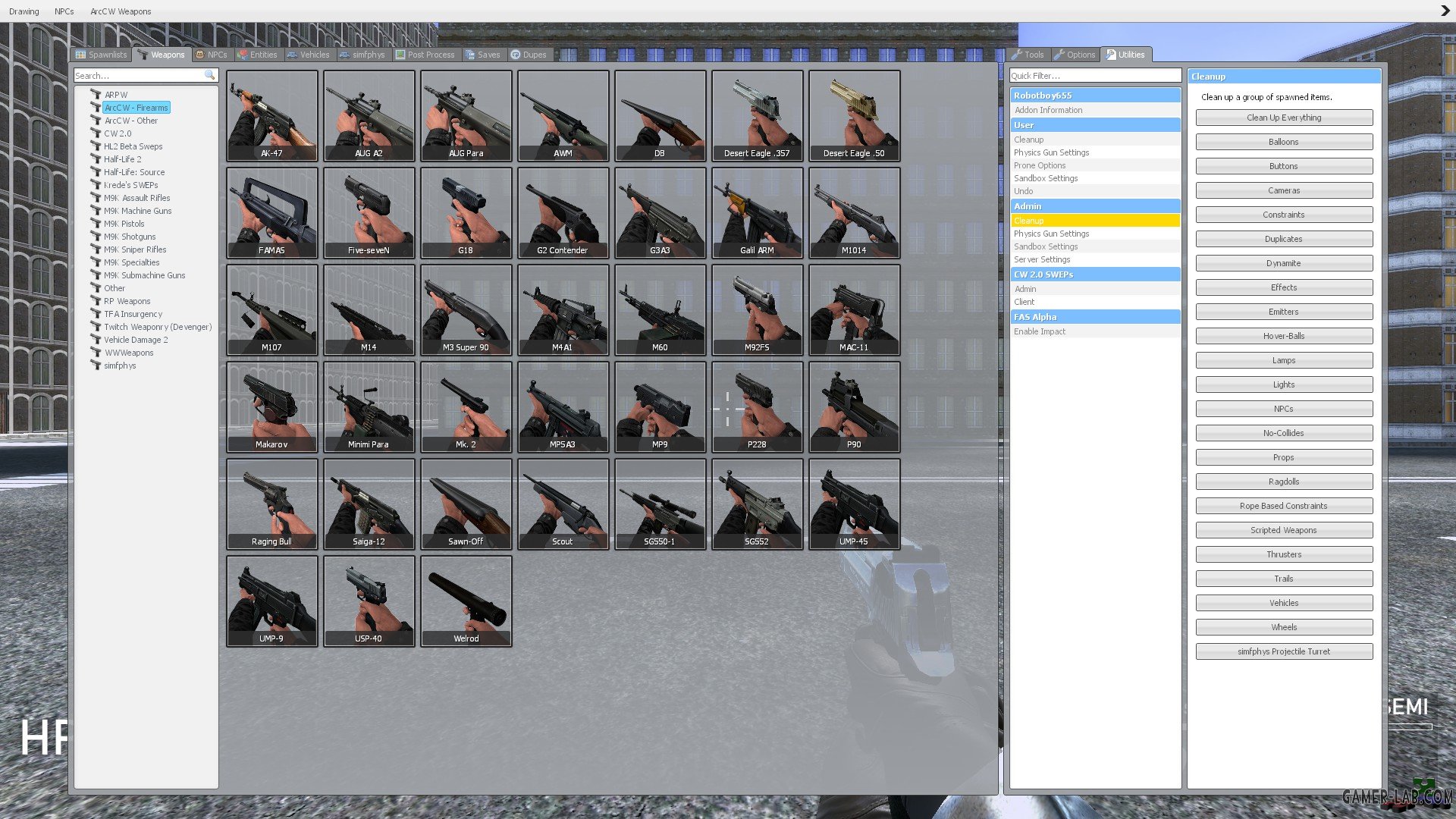Select the CW 2.0 category
1456x819 pixels.
[x=118, y=133]
